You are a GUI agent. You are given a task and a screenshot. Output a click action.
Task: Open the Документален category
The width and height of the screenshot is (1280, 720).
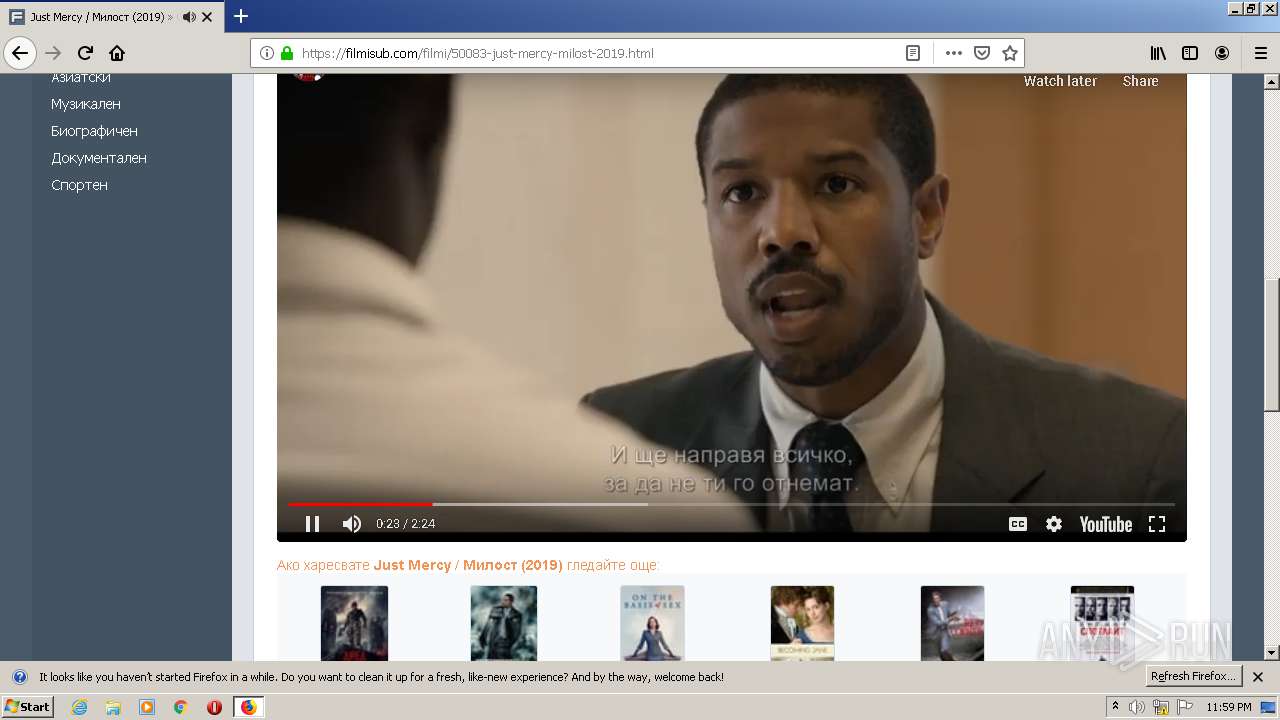coord(99,158)
